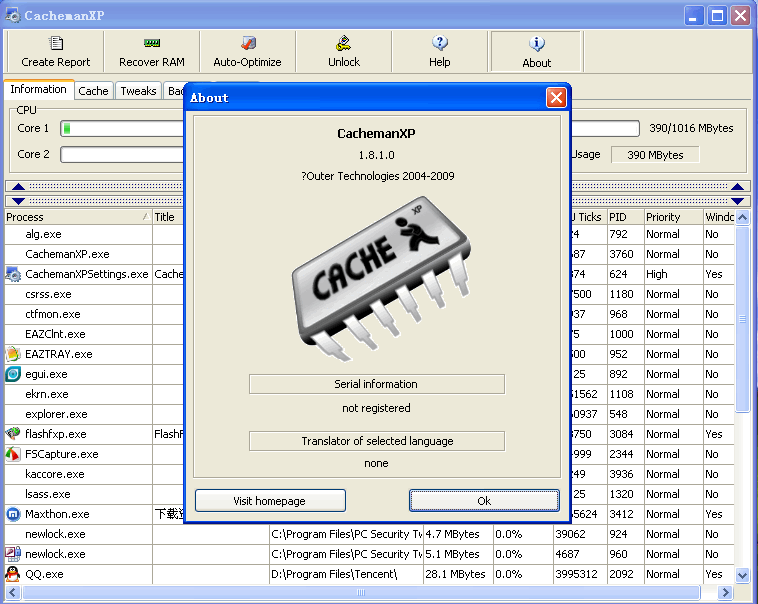Click the 3995312 CPU ticks cell
The width and height of the screenshot is (758, 604).
(580, 574)
